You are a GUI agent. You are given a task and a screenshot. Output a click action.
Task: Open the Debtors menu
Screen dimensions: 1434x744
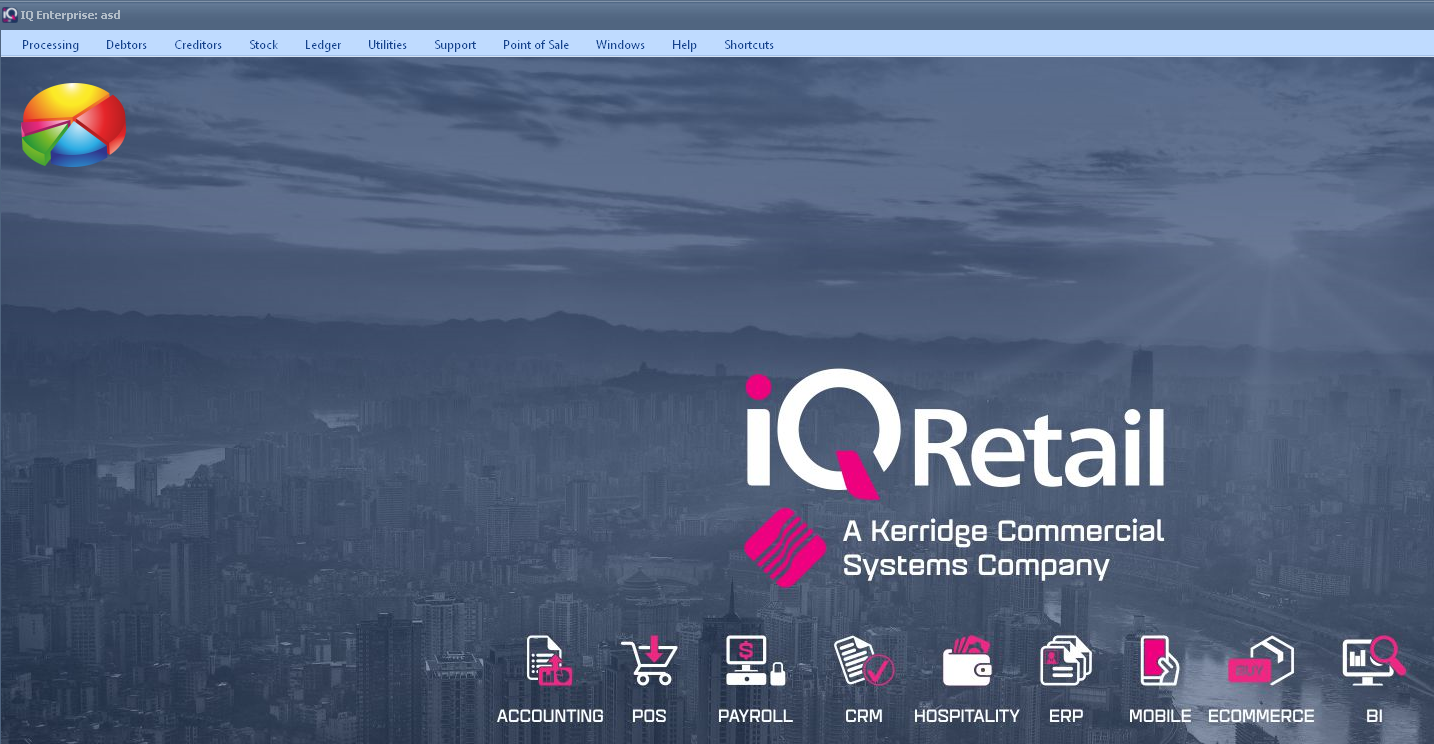coord(126,44)
